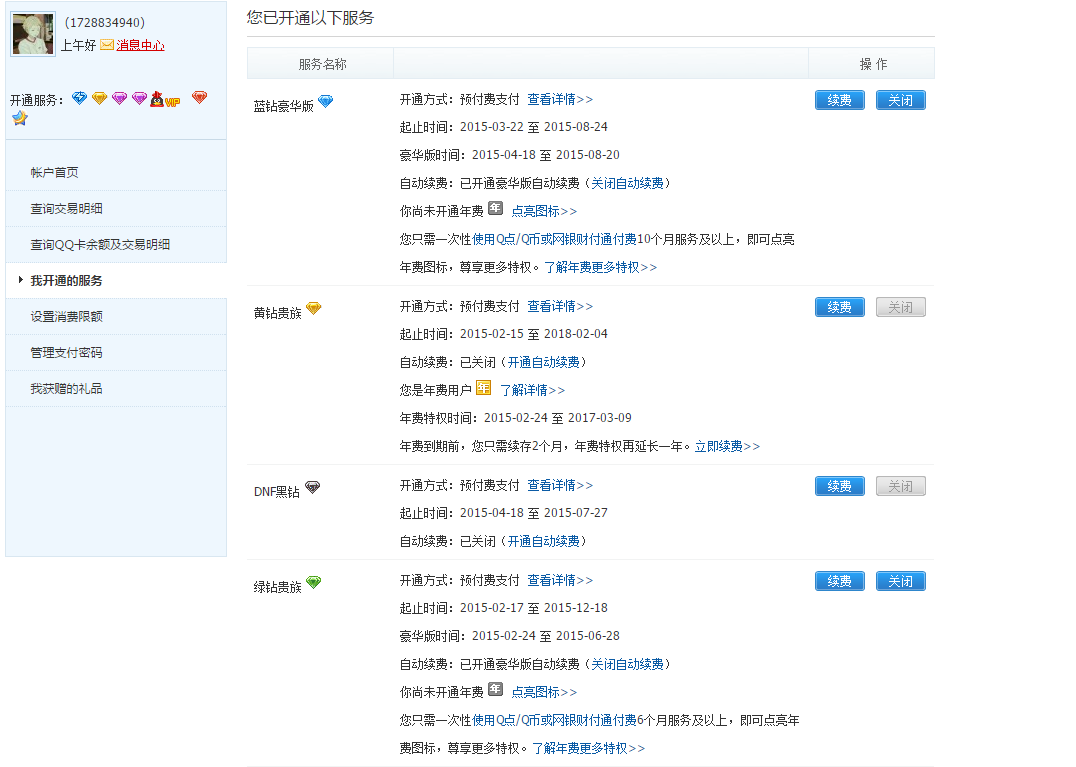Click 开通自动续费 link in DNF黑钻 row

click(x=543, y=541)
